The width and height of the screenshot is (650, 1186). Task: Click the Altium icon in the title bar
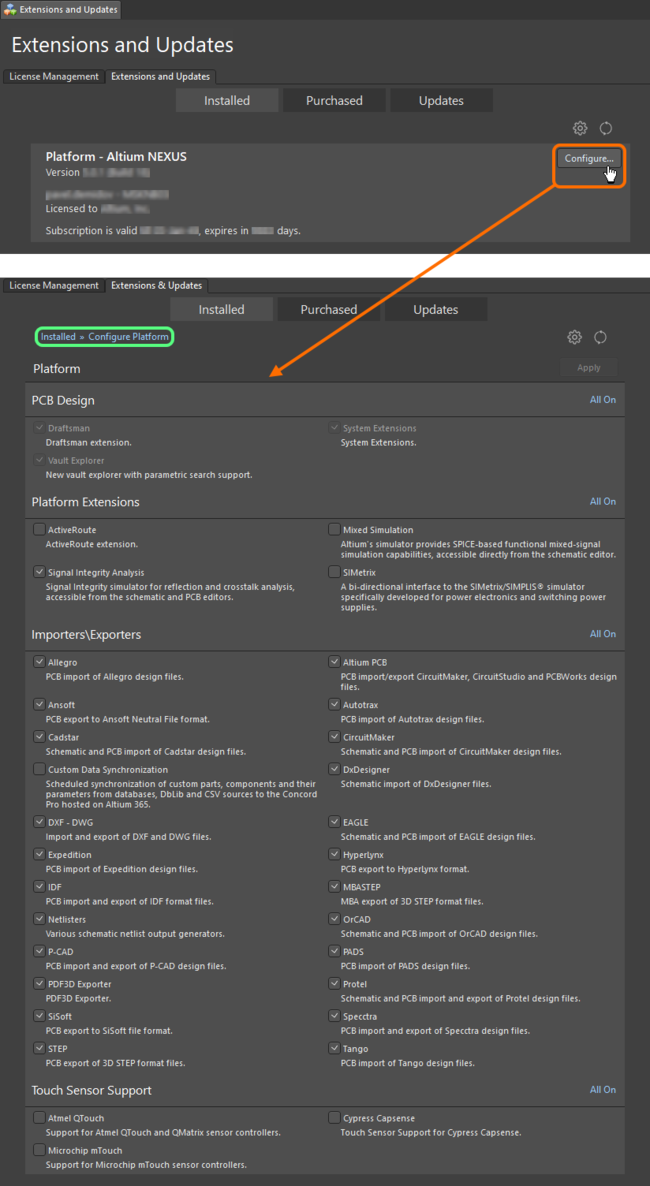9,9
